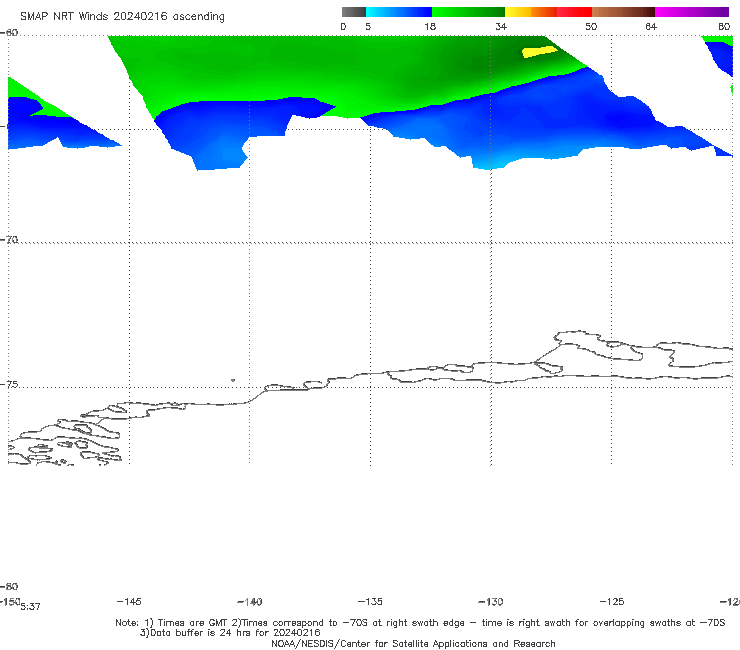This screenshot has width=740, height=650.
Task: Click the latitude label '-80' at the bottom left
Action: point(9,586)
